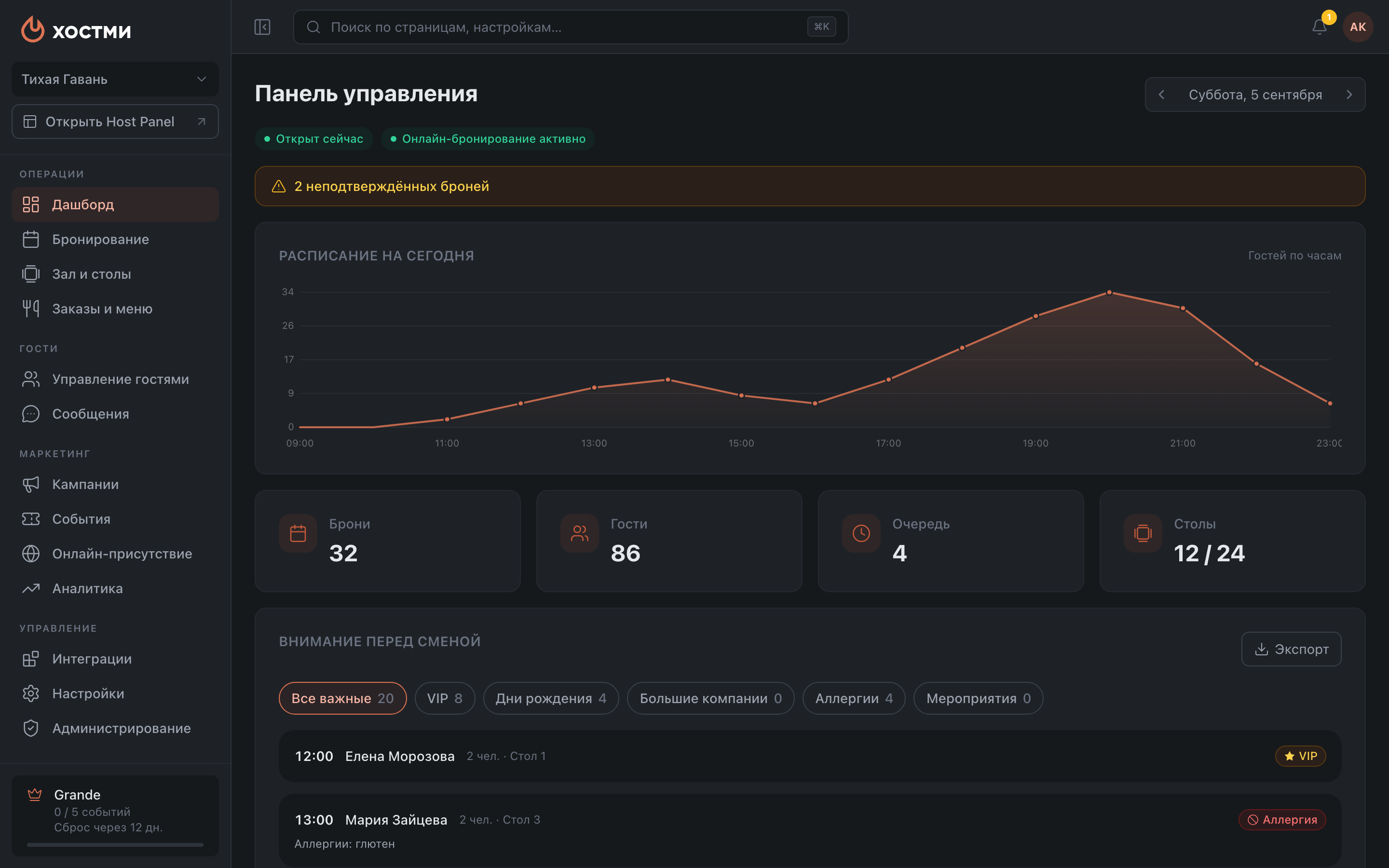1389x868 pixels.
Task: Click the Интеграции blocks icon
Action: (31, 658)
